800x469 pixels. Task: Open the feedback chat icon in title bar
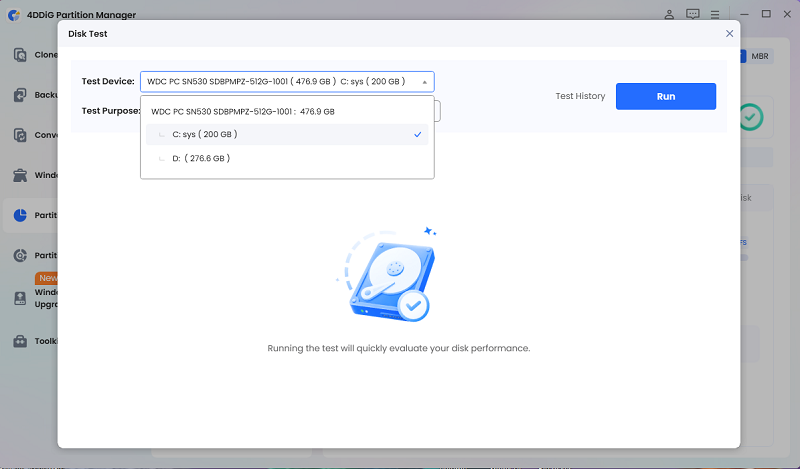pyautogui.click(x=692, y=14)
